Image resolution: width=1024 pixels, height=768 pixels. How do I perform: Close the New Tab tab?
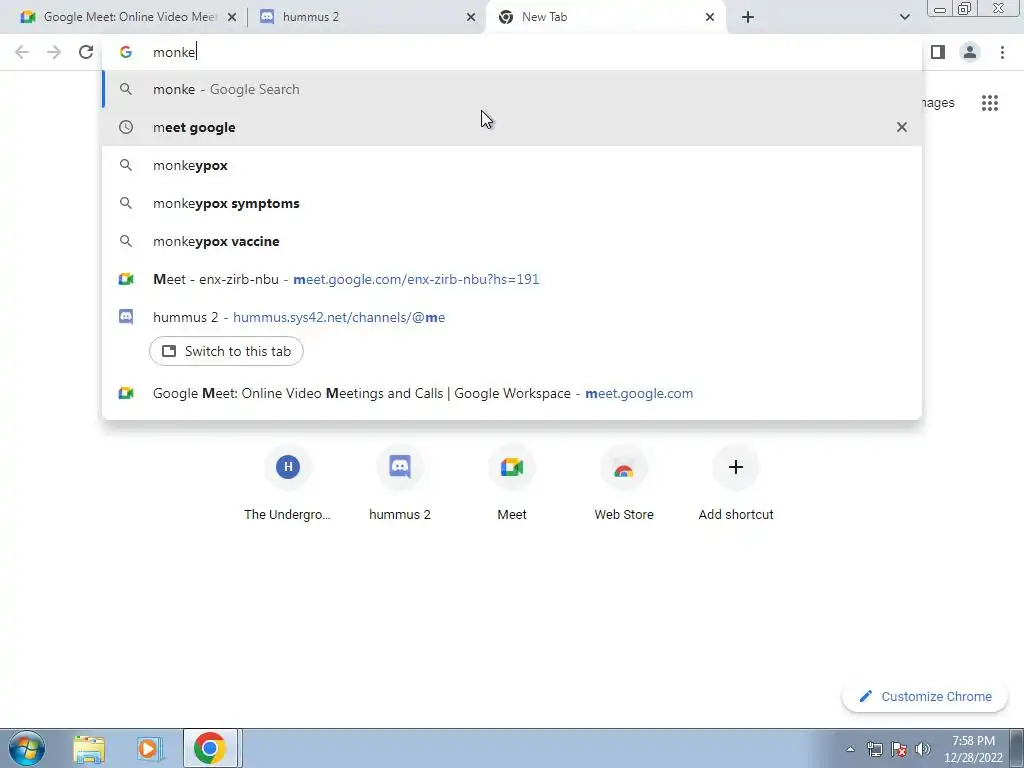click(x=710, y=17)
